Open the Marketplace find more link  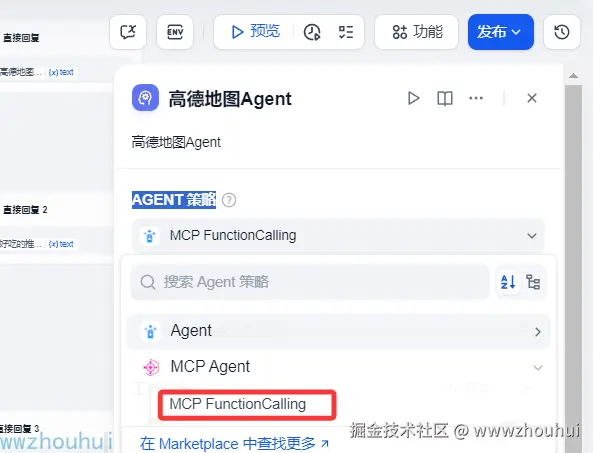234,444
